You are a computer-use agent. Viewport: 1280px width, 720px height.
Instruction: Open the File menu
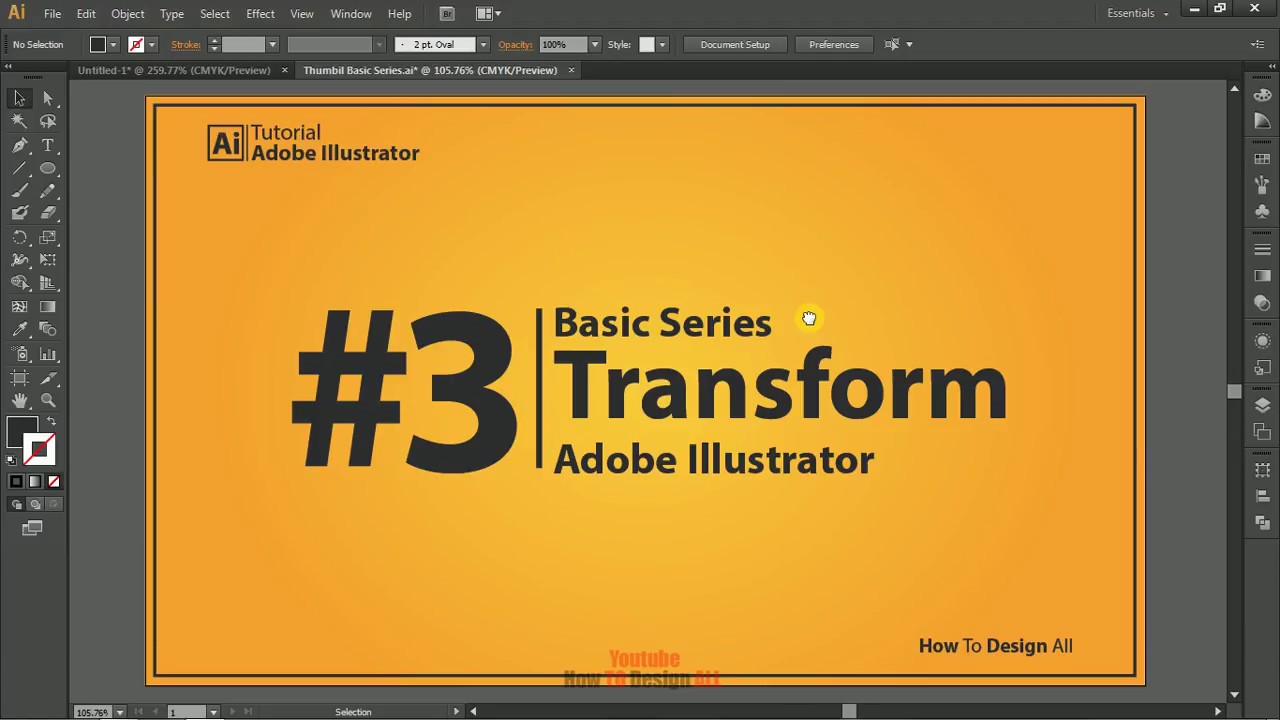(x=52, y=14)
